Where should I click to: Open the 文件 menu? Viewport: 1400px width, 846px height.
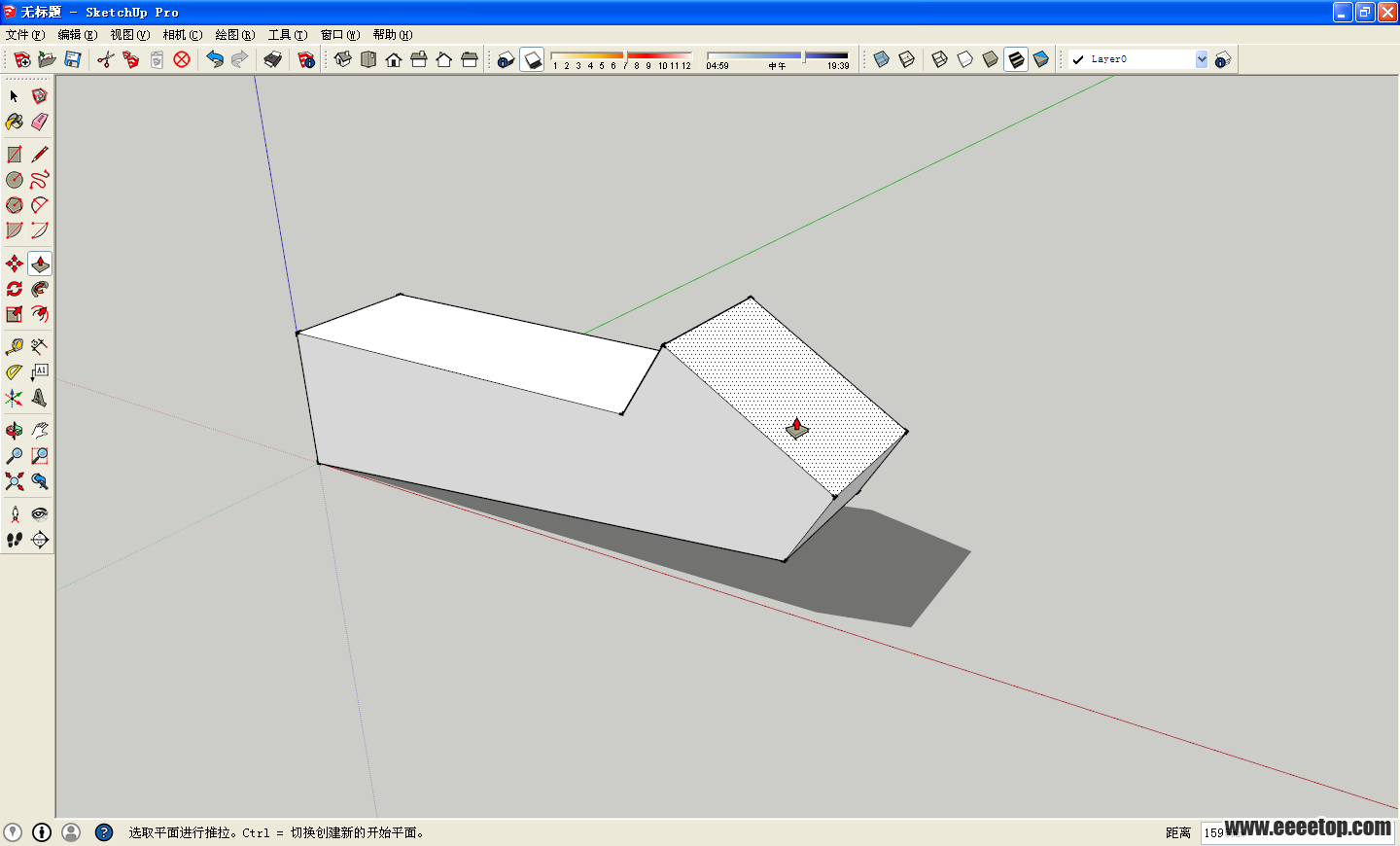(25, 35)
